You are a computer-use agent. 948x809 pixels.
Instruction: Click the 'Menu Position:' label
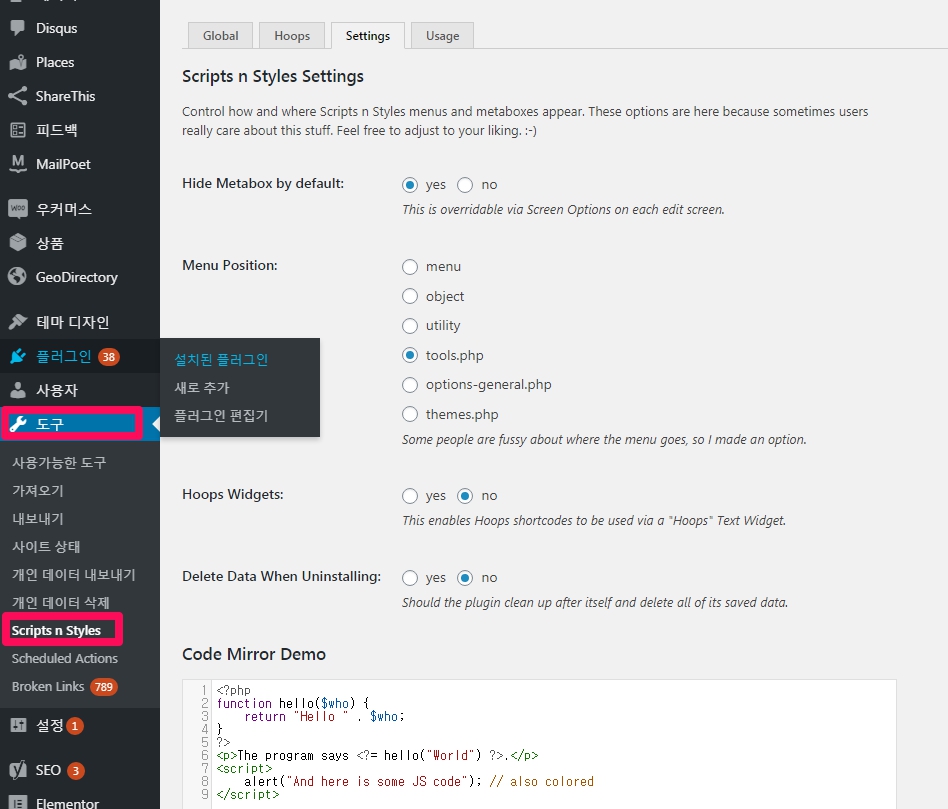(x=230, y=265)
